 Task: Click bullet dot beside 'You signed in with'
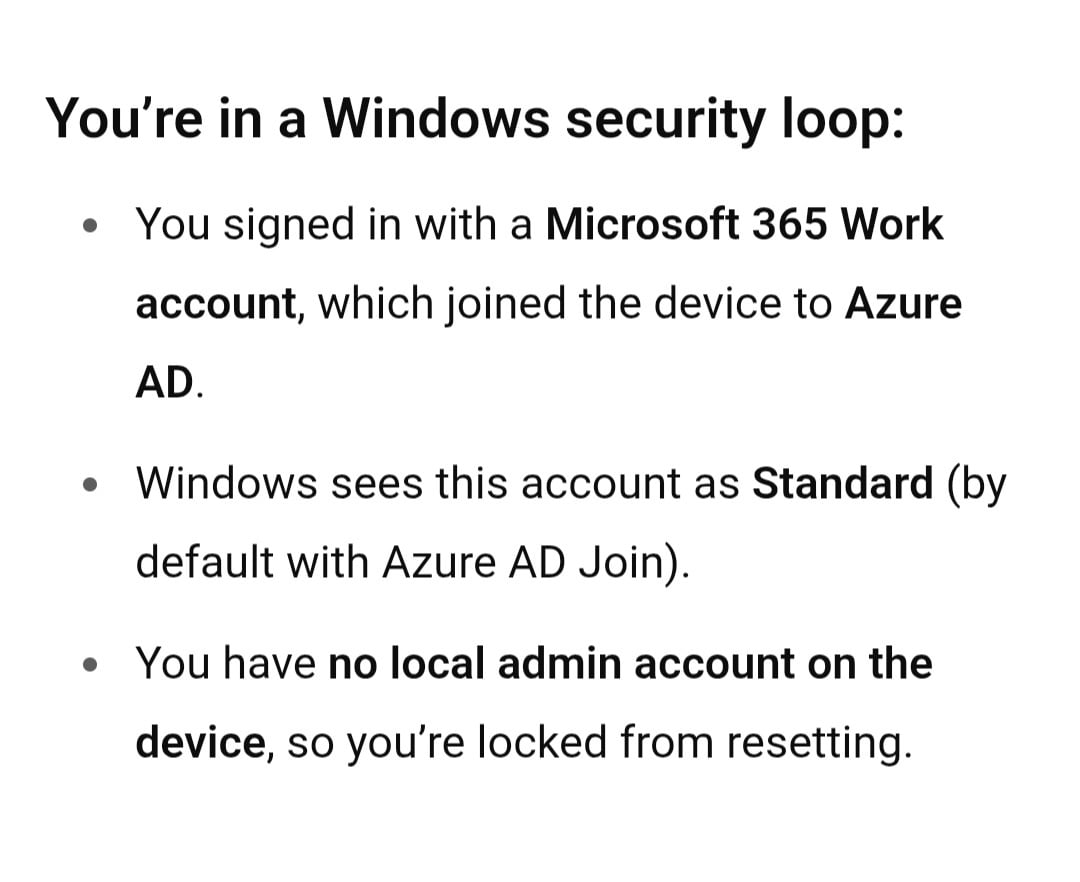click(90, 226)
